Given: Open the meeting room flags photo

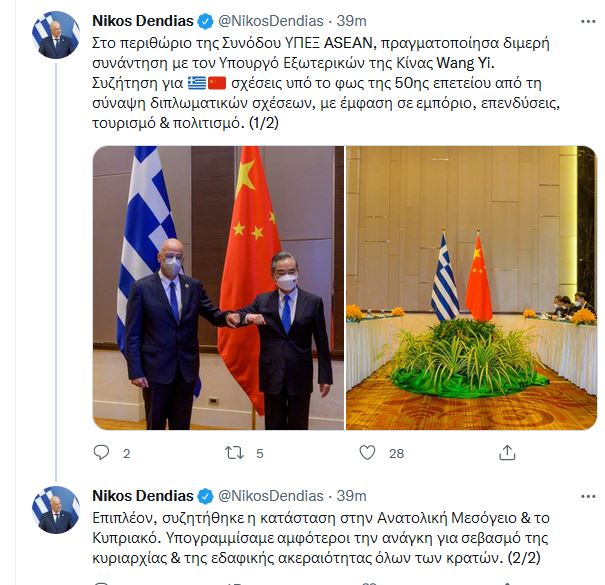Looking at the screenshot, I should (x=471, y=288).
